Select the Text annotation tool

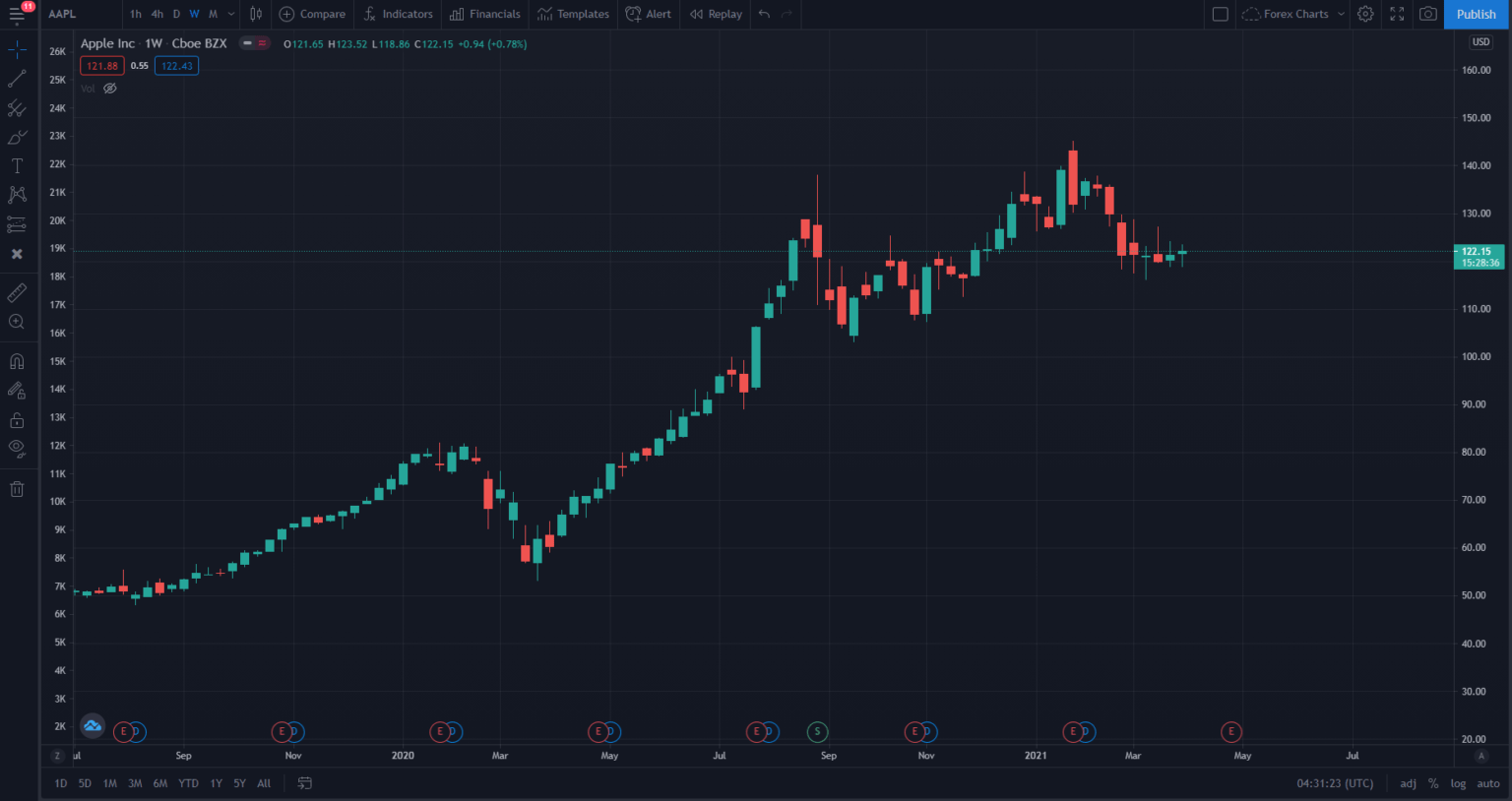(17, 165)
